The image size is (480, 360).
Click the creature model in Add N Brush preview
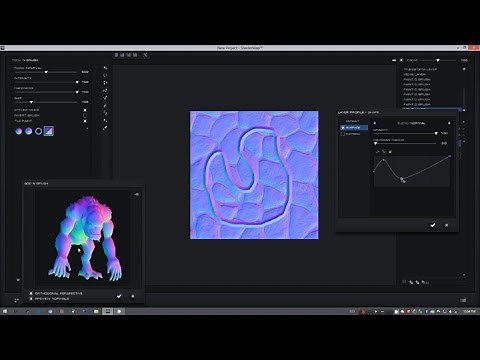(85, 238)
